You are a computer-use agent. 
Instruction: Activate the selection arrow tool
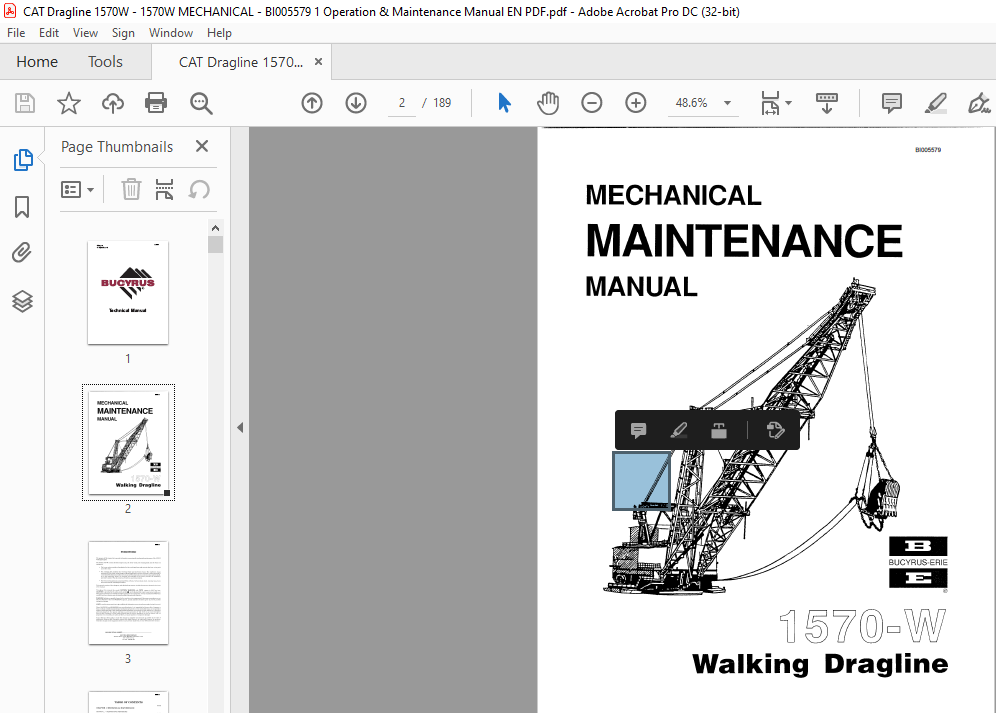point(504,103)
